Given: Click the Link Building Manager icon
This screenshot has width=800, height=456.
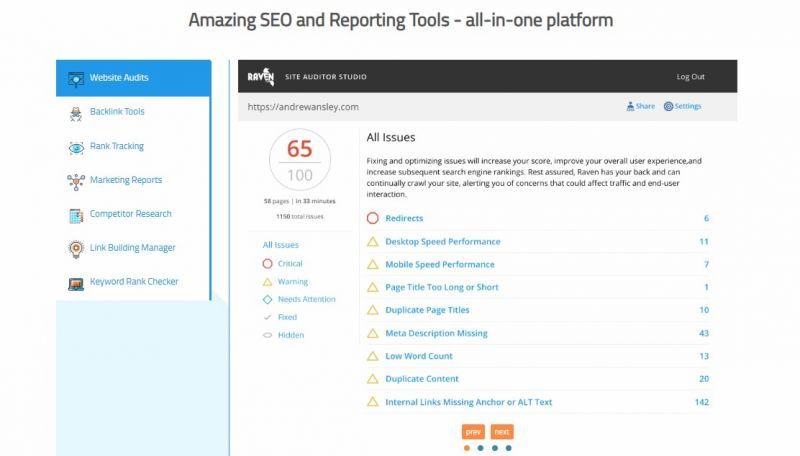Looking at the screenshot, I should point(75,249).
